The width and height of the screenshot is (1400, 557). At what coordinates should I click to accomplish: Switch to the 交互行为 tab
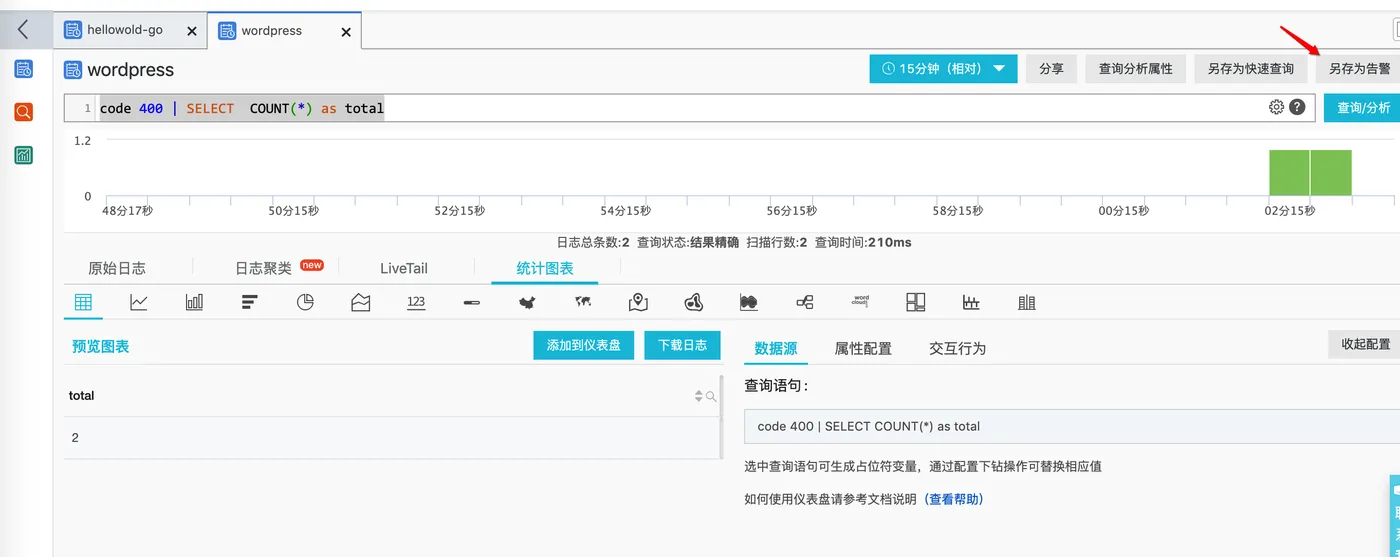(957, 348)
